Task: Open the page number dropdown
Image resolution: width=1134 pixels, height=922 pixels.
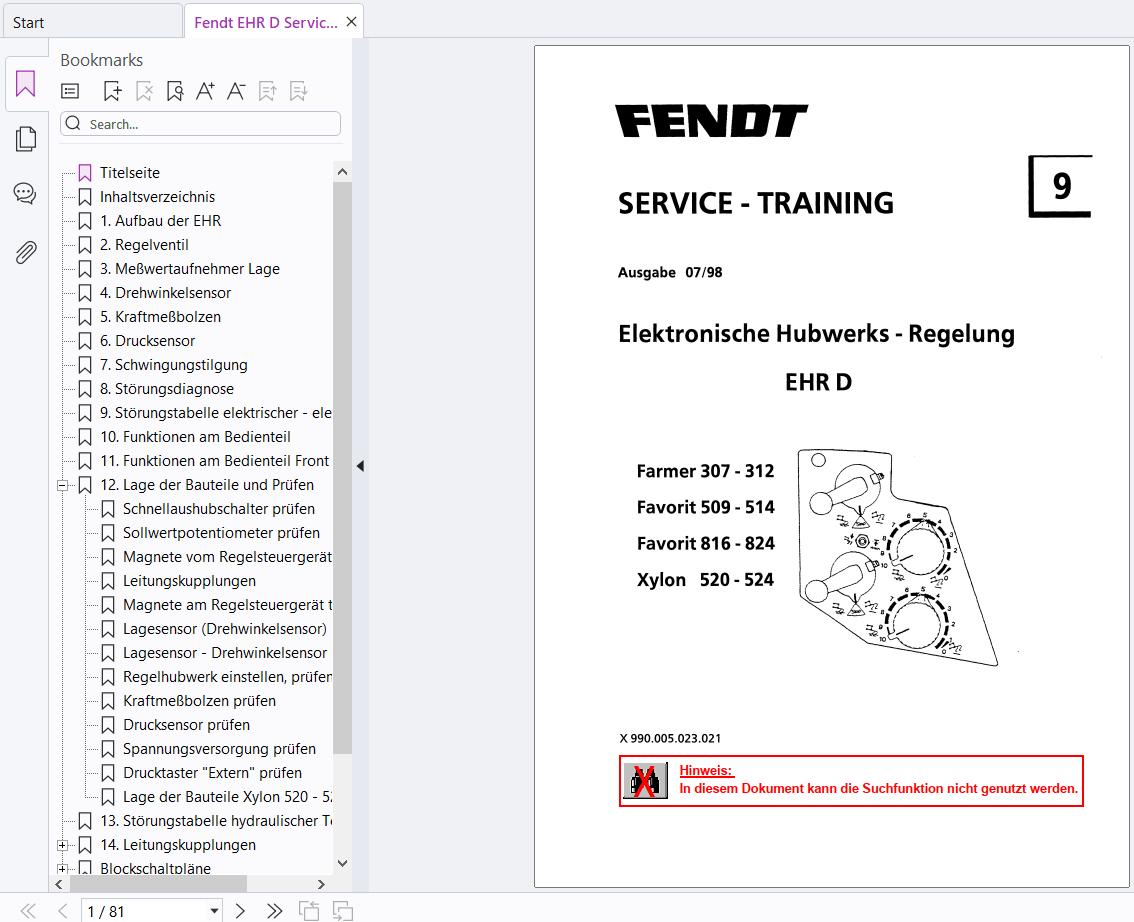Action: coord(214,910)
